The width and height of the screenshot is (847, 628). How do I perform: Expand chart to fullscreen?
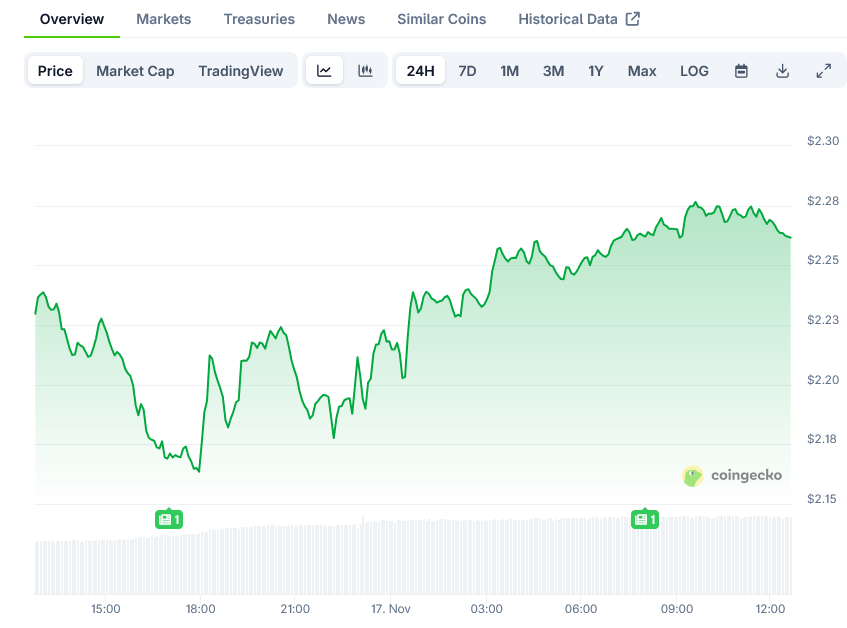[x=823, y=71]
